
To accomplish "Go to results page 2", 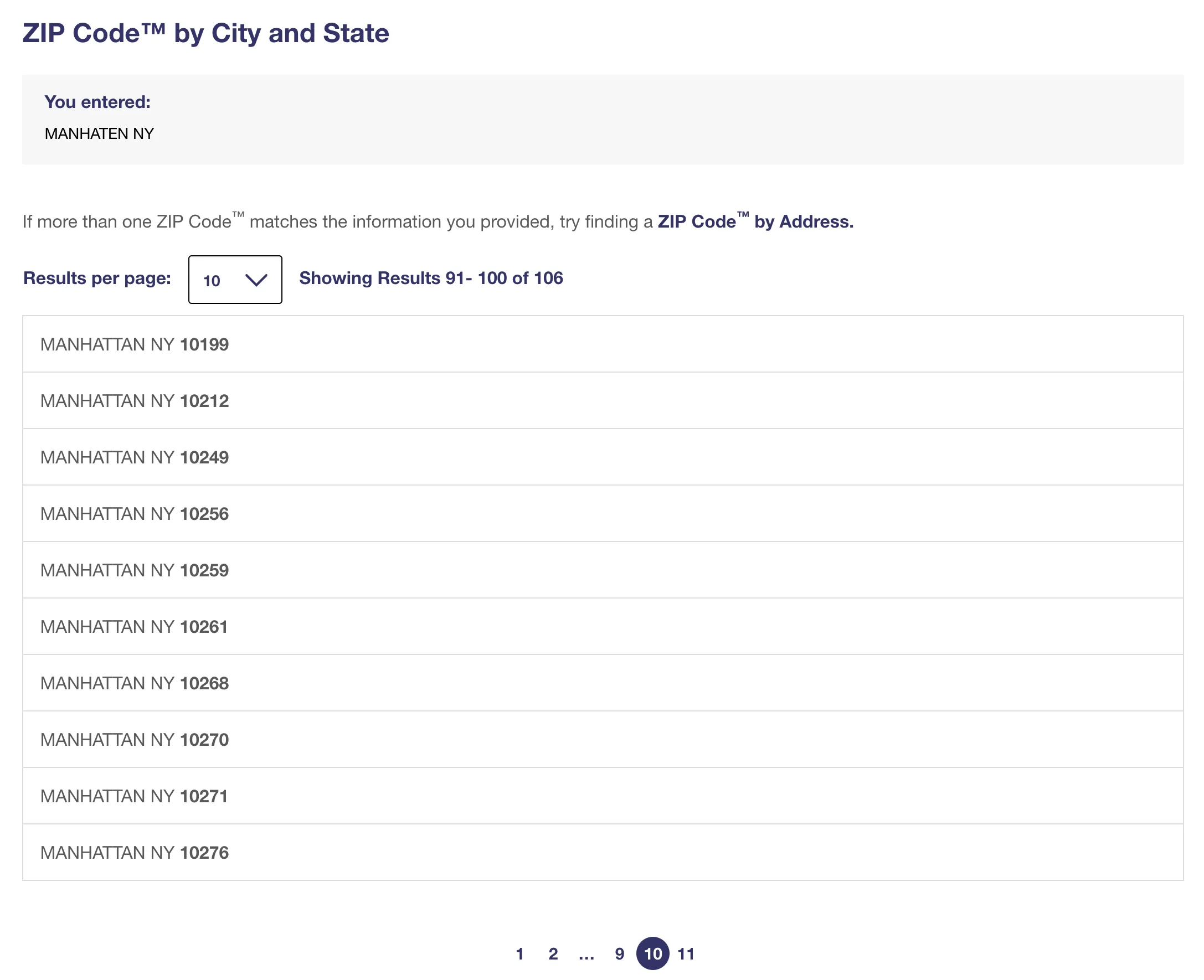I will click(553, 954).
